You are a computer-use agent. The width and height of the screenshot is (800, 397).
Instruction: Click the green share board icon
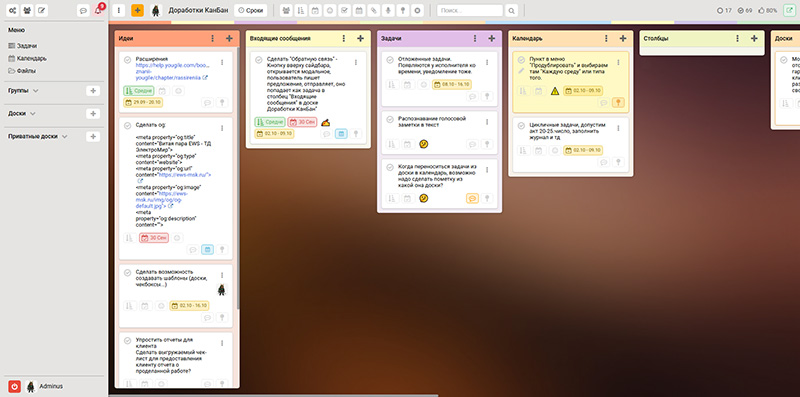pyautogui.click(x=789, y=10)
